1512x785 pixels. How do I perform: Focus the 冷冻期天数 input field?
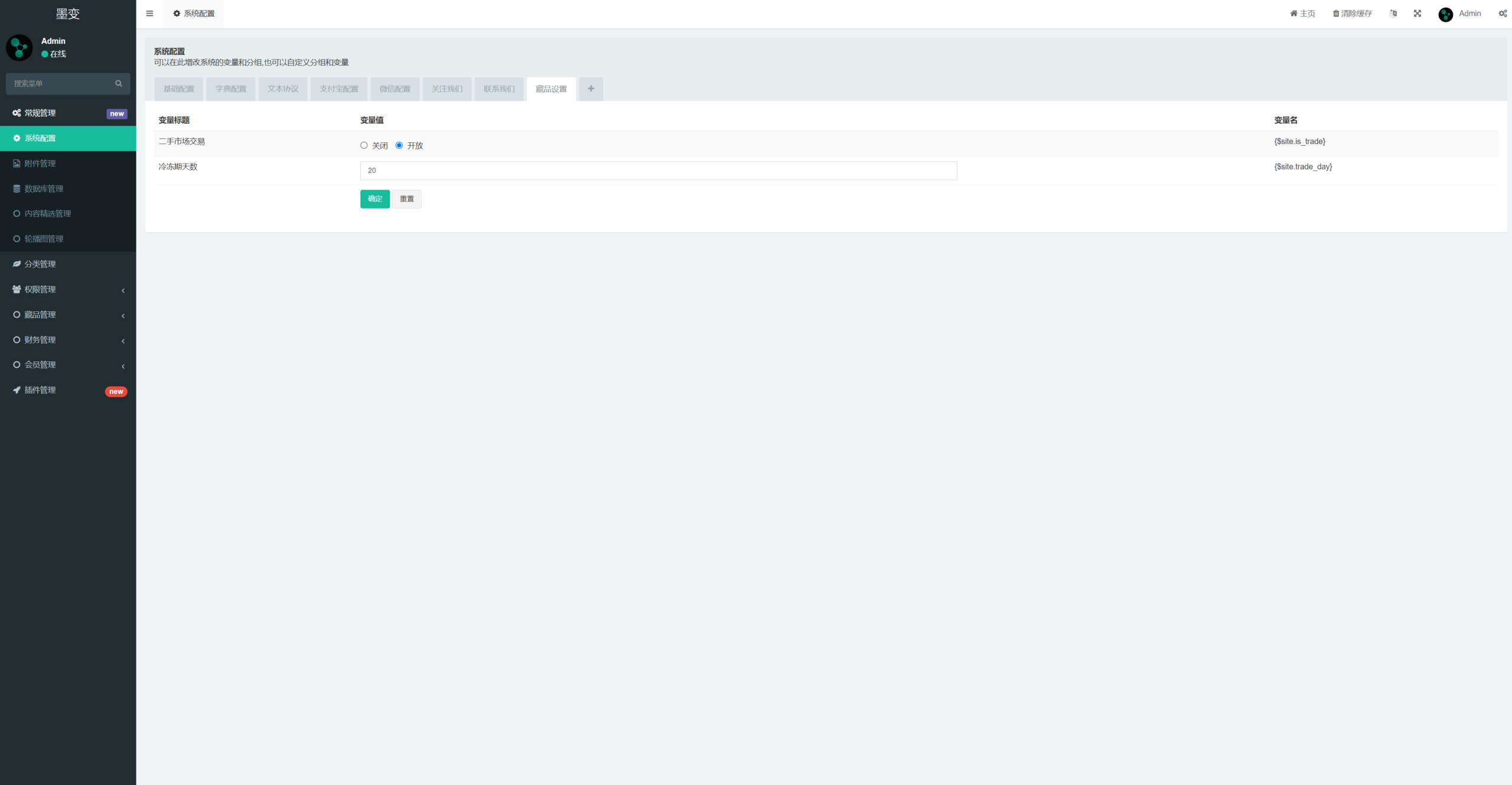[659, 171]
